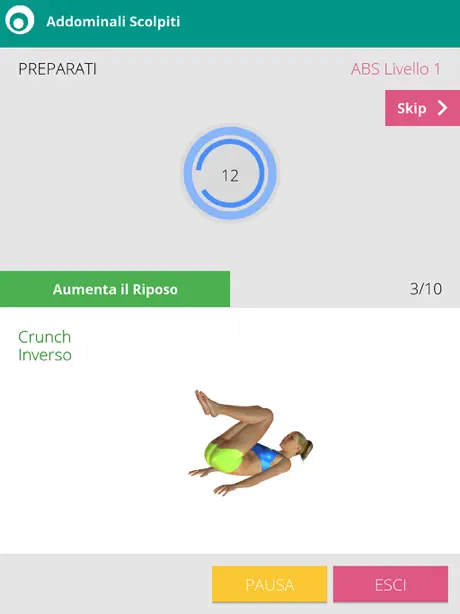
Task: Tap the Skip chevron arrow icon
Action: (x=442, y=108)
